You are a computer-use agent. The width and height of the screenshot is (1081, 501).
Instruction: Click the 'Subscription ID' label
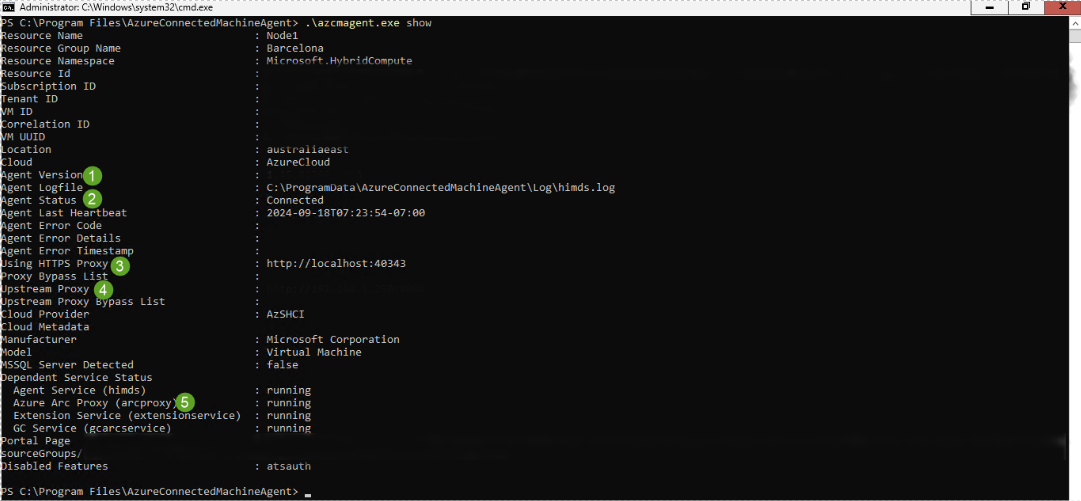48,86
